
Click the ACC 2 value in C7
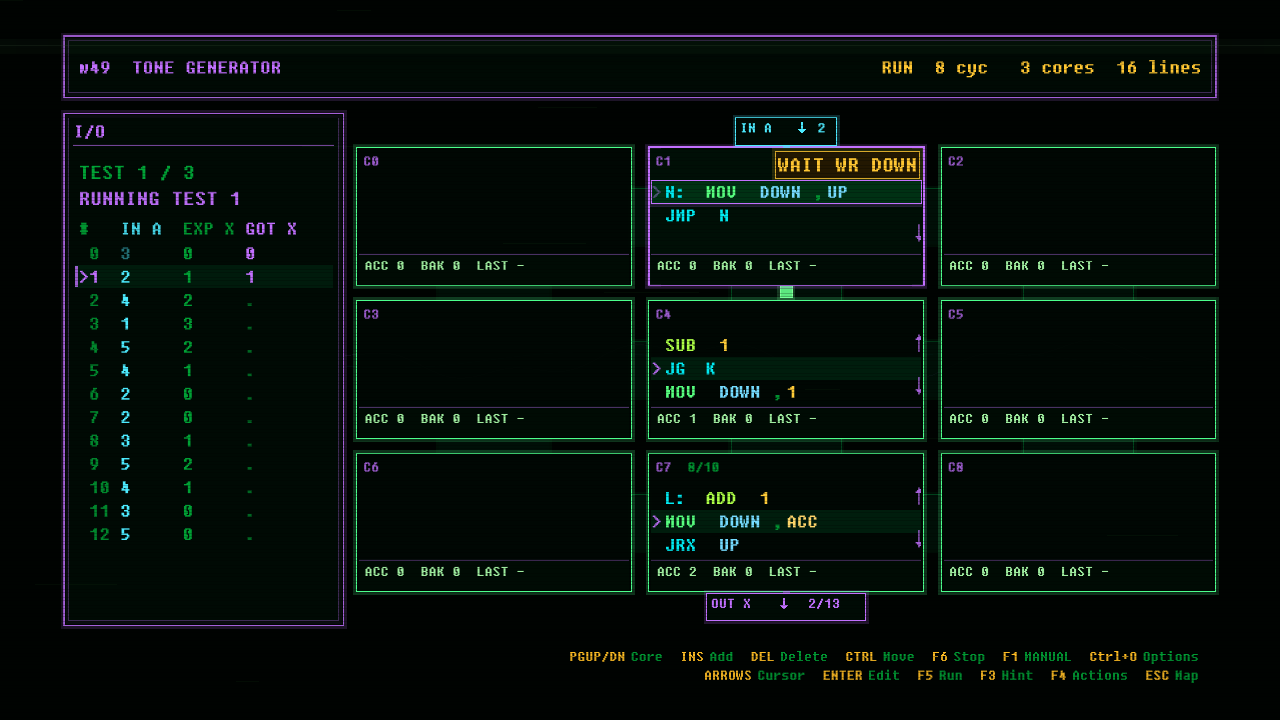click(x=677, y=572)
